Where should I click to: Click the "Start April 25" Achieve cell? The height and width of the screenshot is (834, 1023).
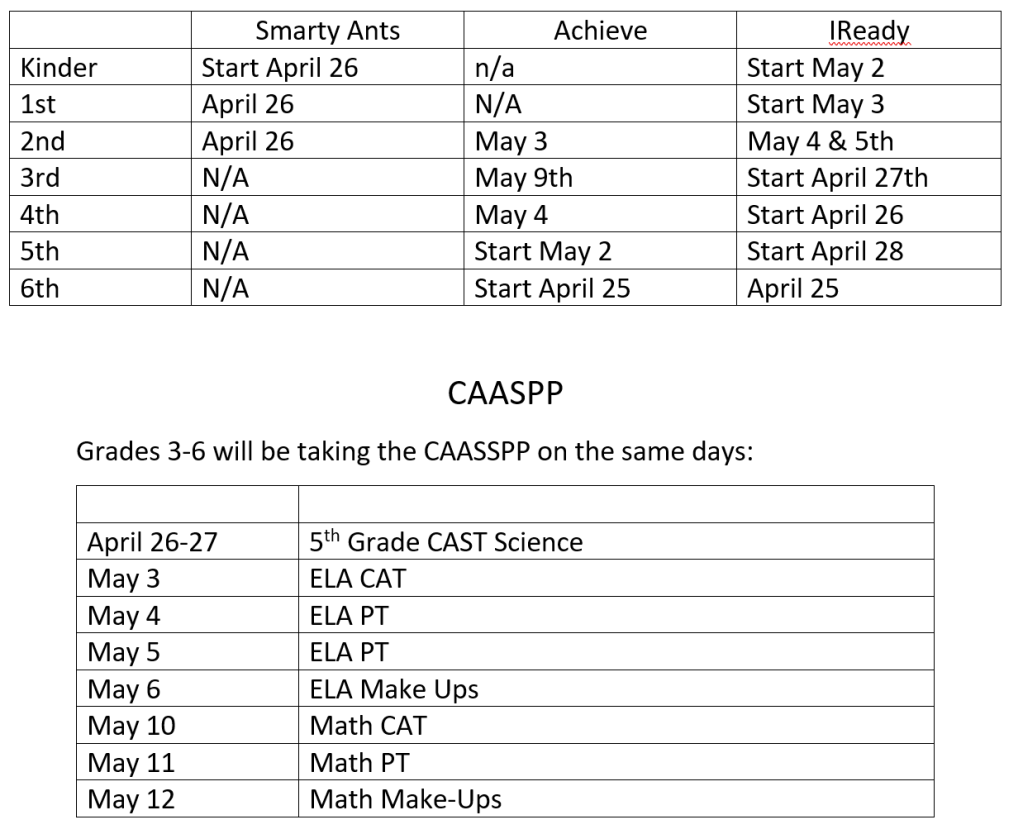click(x=552, y=288)
